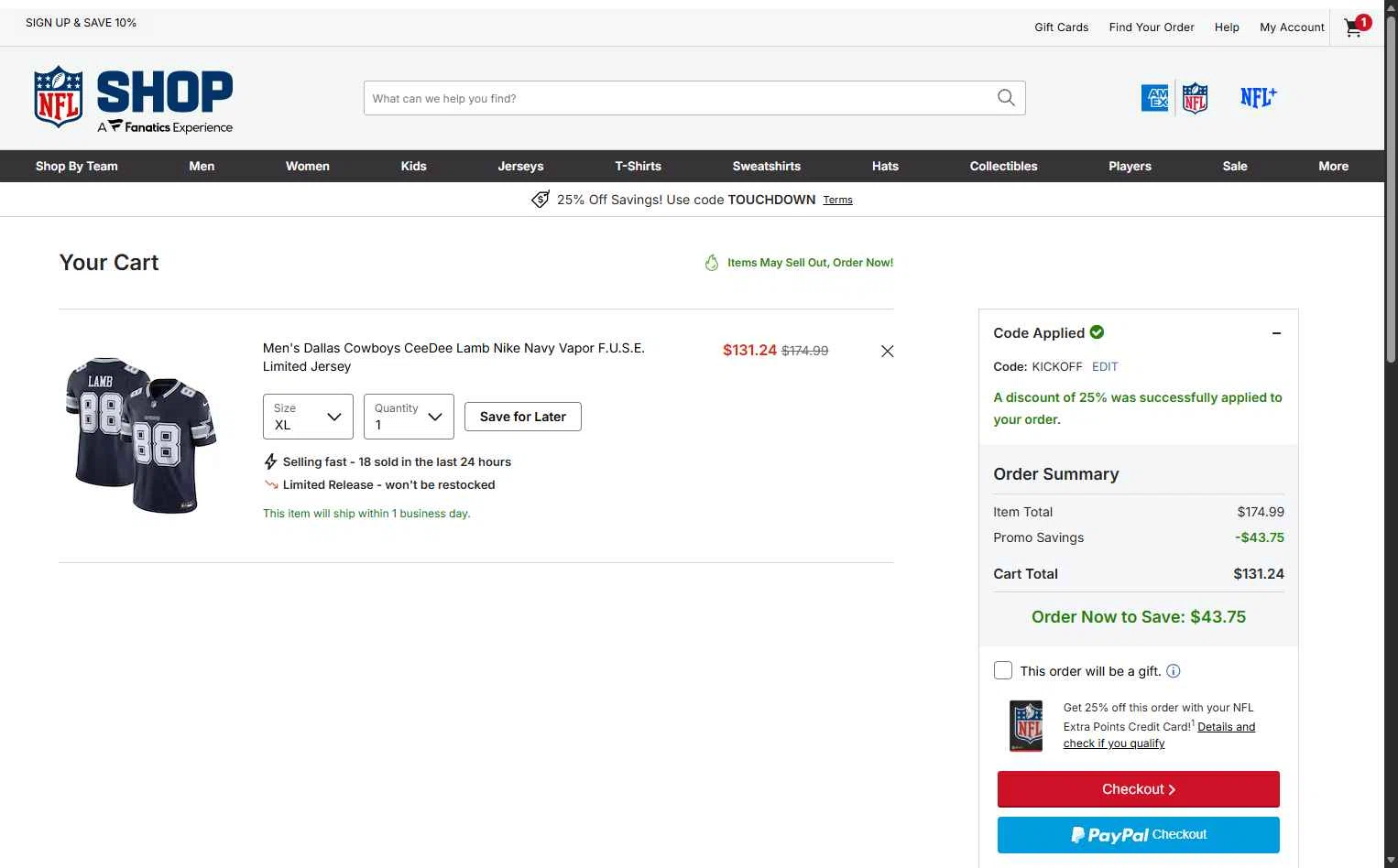Screen dimensions: 1398x868
Task: Open the Men menu
Action: click(x=202, y=167)
